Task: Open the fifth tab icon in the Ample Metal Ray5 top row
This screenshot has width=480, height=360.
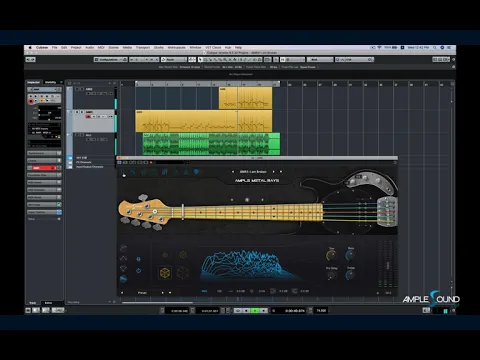Action: [165, 172]
